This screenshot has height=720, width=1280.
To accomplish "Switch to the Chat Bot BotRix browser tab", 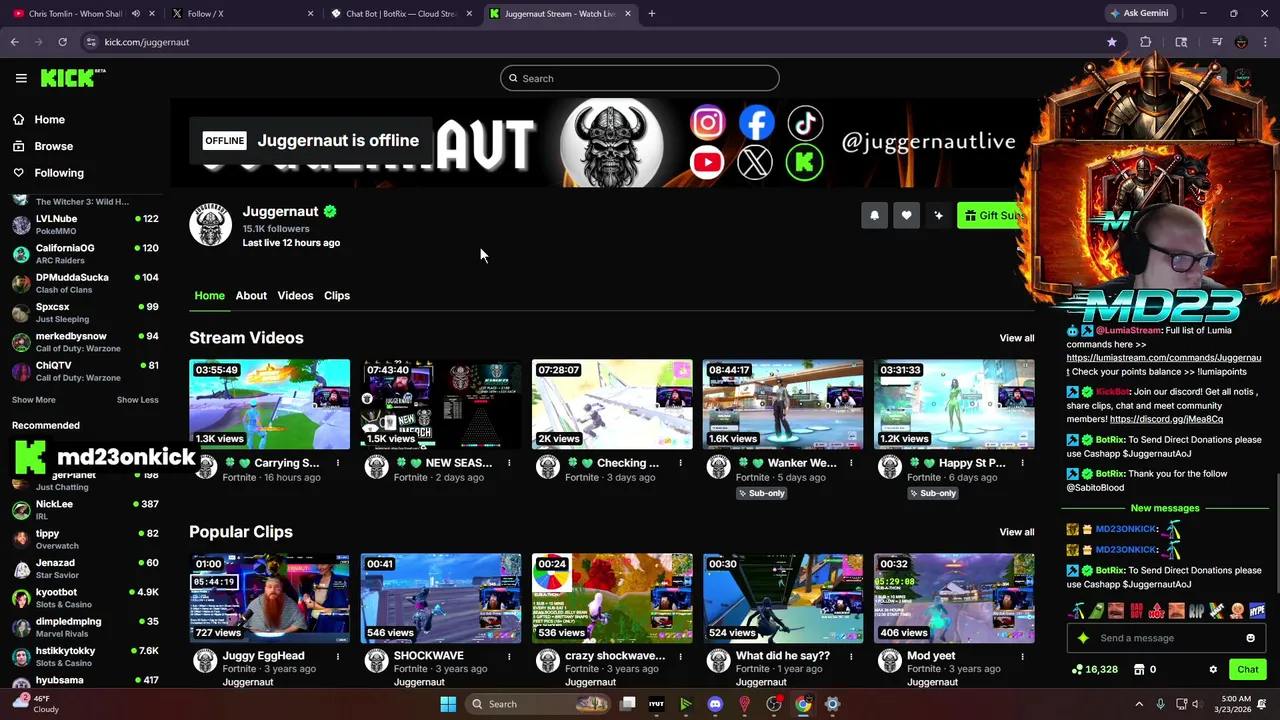I will coord(402,14).
